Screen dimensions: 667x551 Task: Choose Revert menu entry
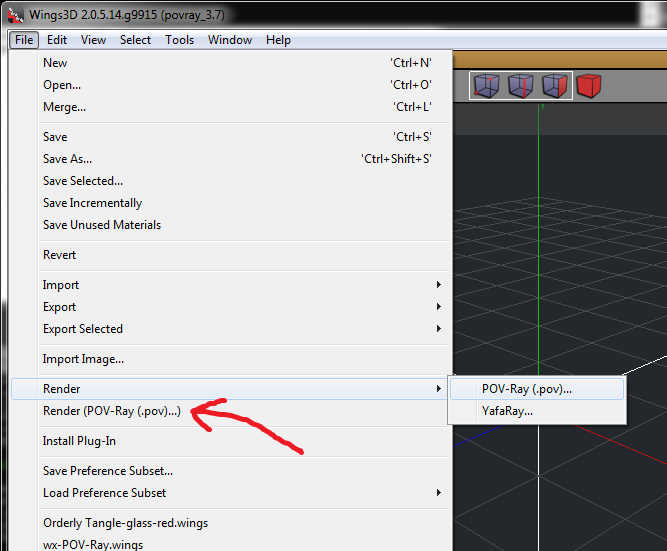tap(231, 255)
